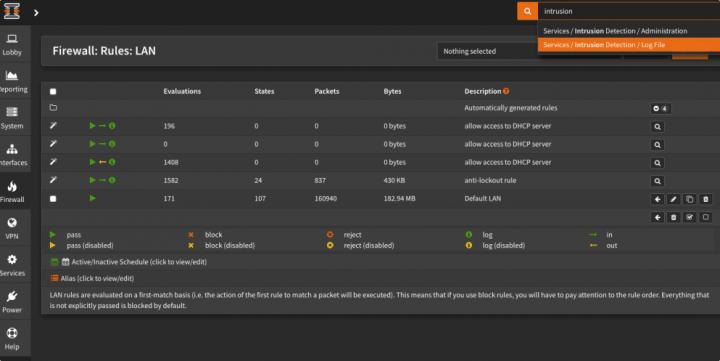The width and height of the screenshot is (720, 361).
Task: Click the folder icon for automatically generated rules
Action: (x=53, y=107)
